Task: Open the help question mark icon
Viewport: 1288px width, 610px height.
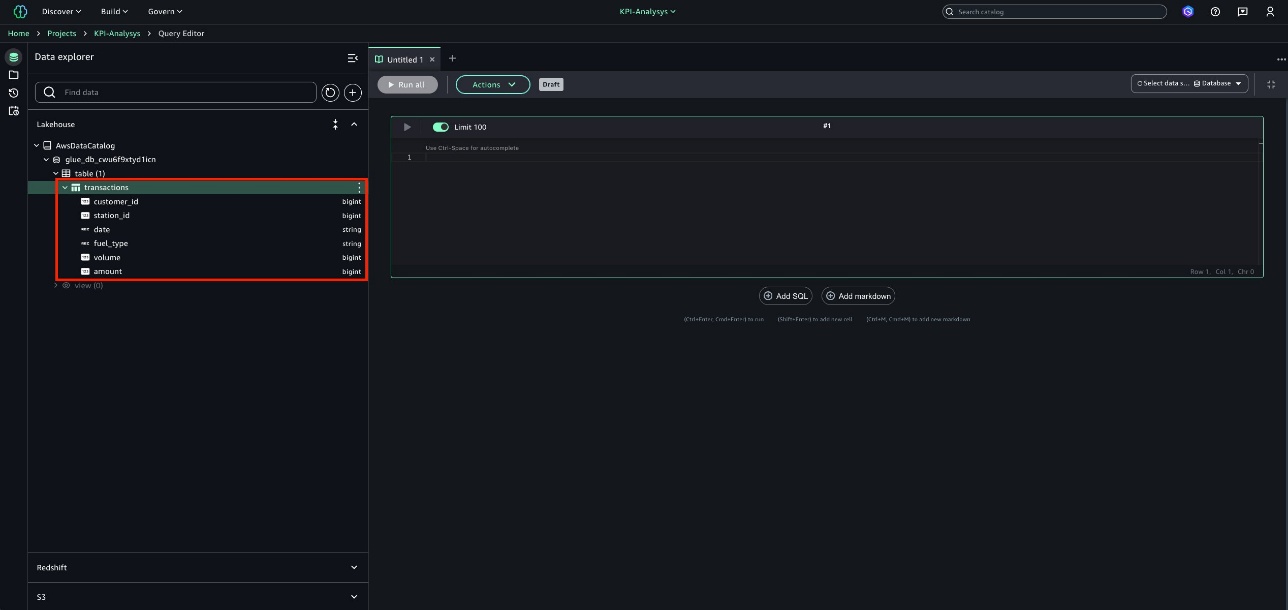Action: [x=1215, y=11]
